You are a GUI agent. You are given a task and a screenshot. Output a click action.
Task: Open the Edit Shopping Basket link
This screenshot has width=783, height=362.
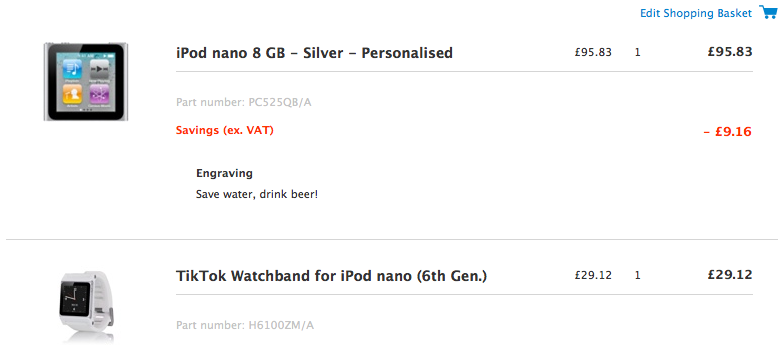point(696,13)
